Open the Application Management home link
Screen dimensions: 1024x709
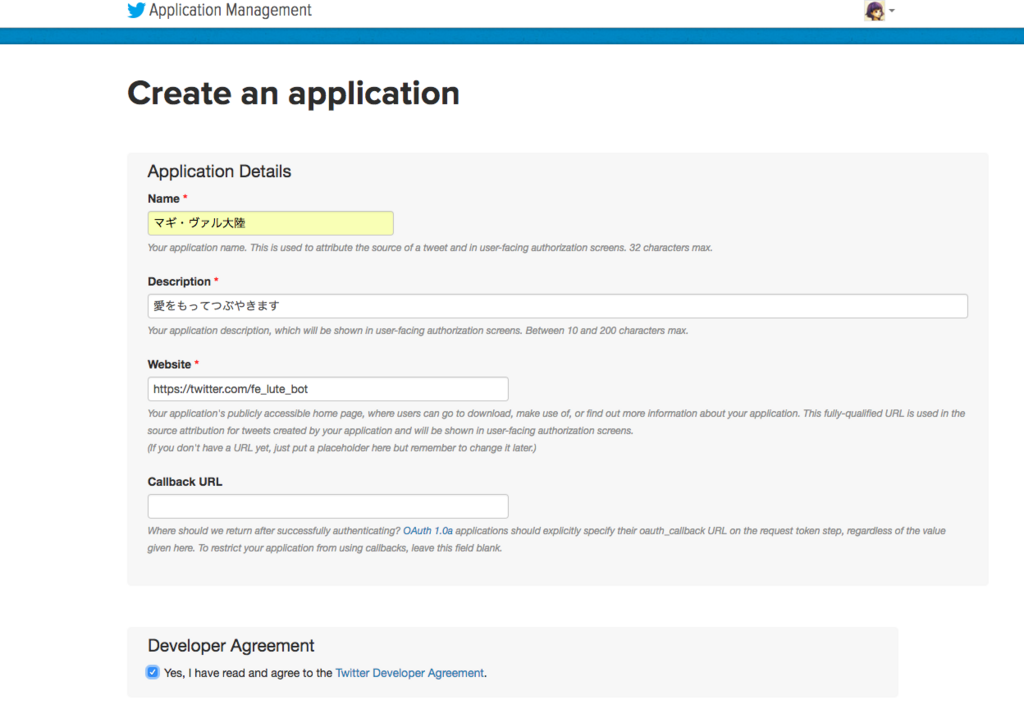(x=230, y=11)
